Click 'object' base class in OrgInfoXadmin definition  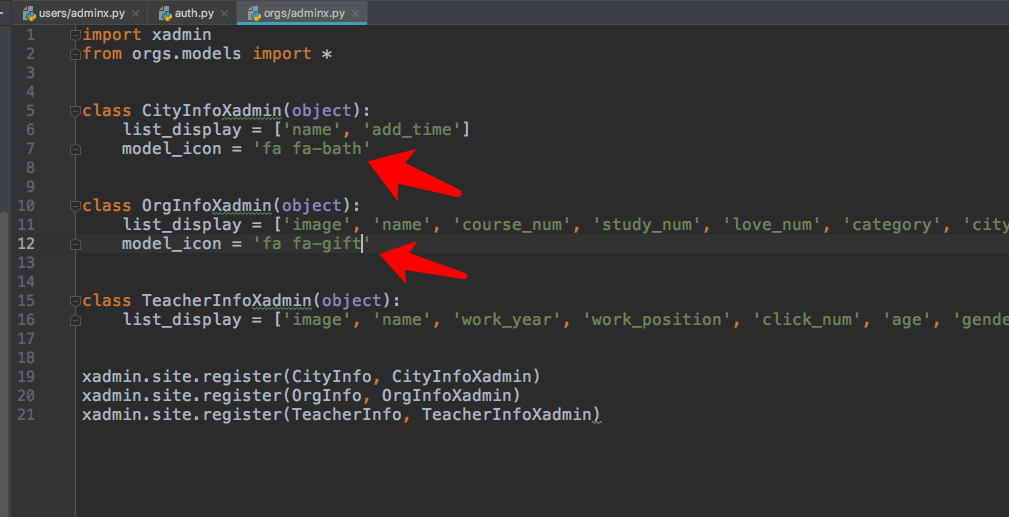312,206
